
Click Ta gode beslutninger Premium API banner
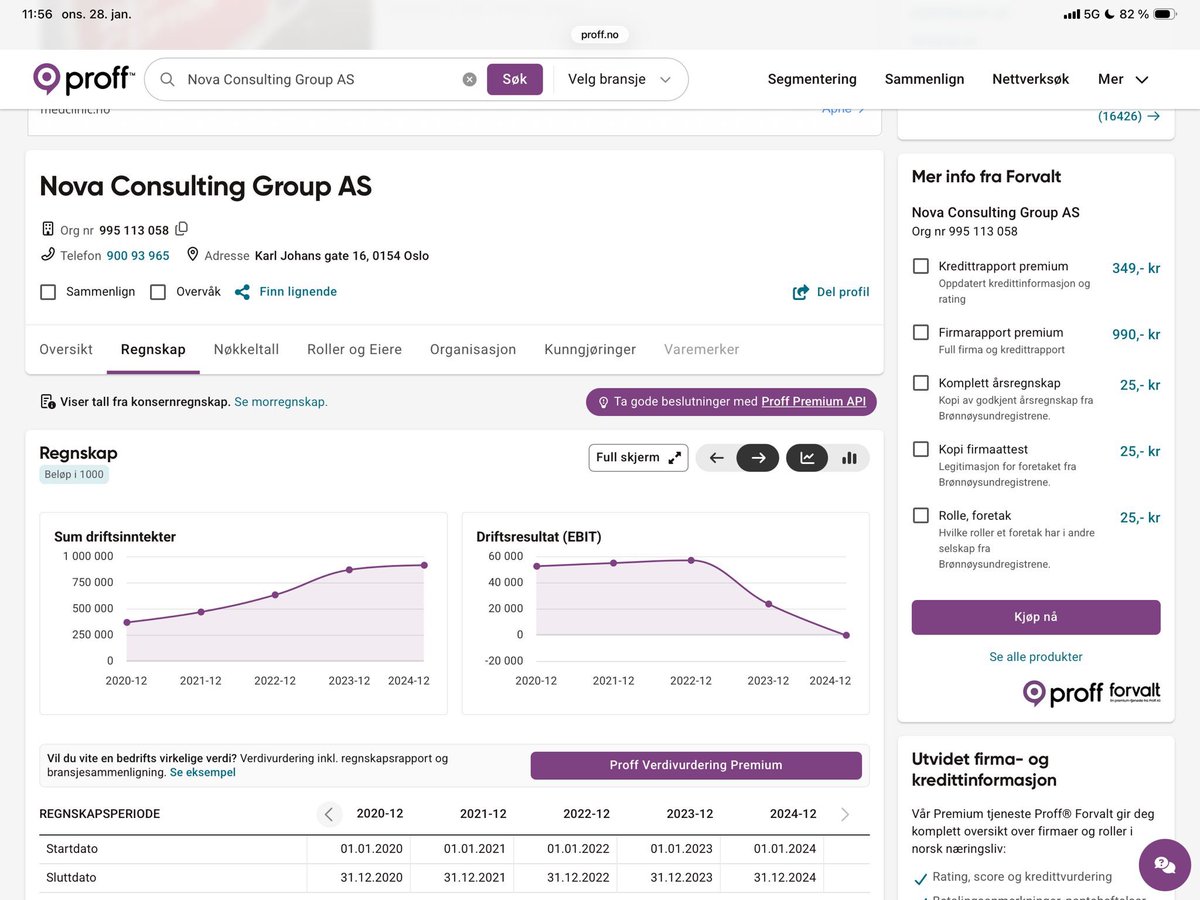(x=731, y=402)
